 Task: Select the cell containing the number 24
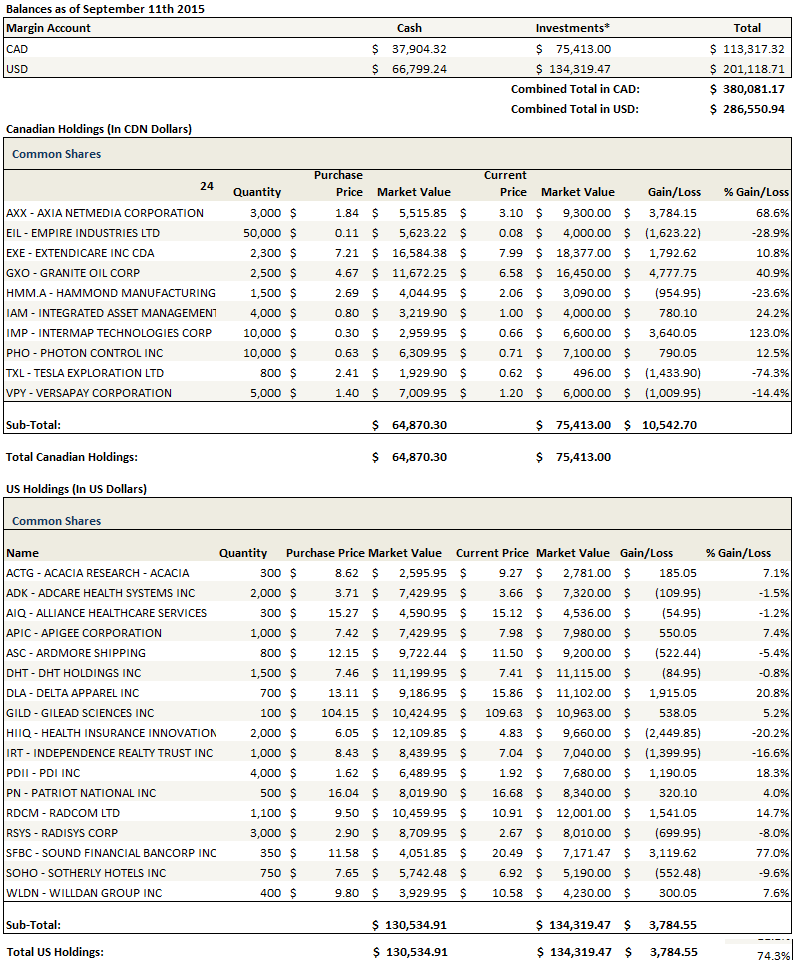pyautogui.click(x=207, y=185)
